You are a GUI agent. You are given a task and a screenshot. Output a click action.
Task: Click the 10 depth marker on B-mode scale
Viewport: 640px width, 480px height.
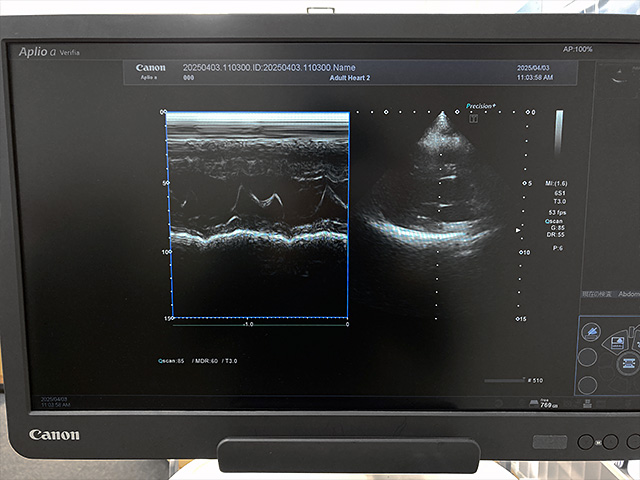tap(524, 252)
